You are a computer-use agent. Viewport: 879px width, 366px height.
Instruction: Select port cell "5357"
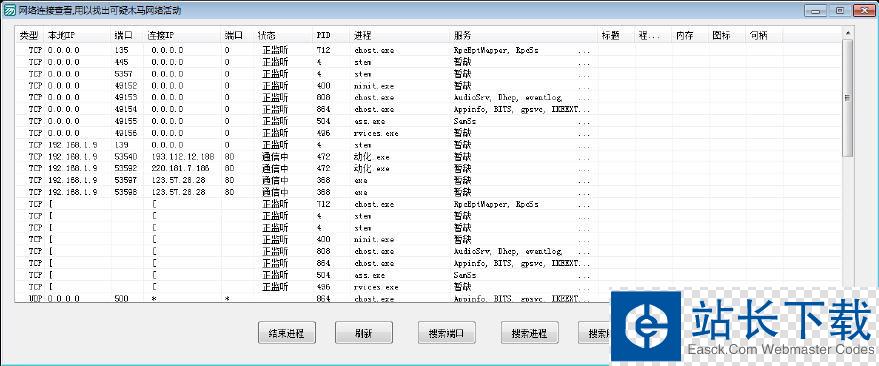point(123,73)
